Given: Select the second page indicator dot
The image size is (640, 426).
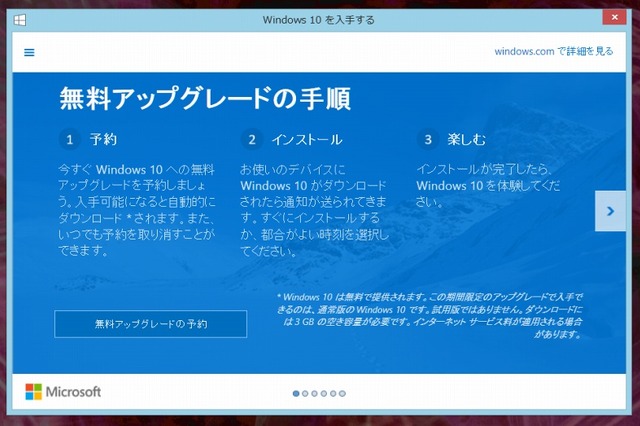Looking at the screenshot, I should tap(305, 393).
